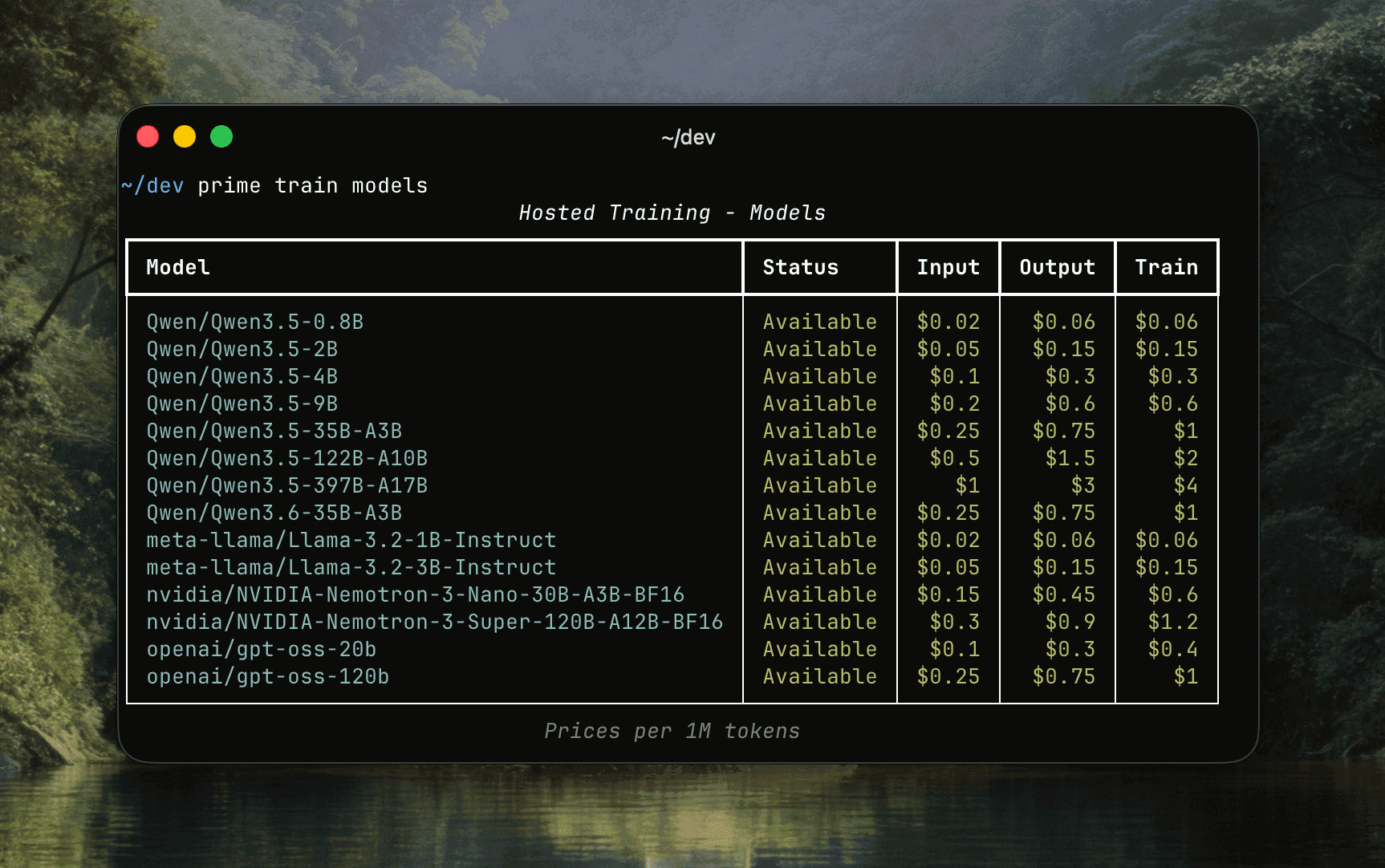Click the $0.02 input price for Qwen3.5-0.8B
1385x868 pixels.
(948, 322)
